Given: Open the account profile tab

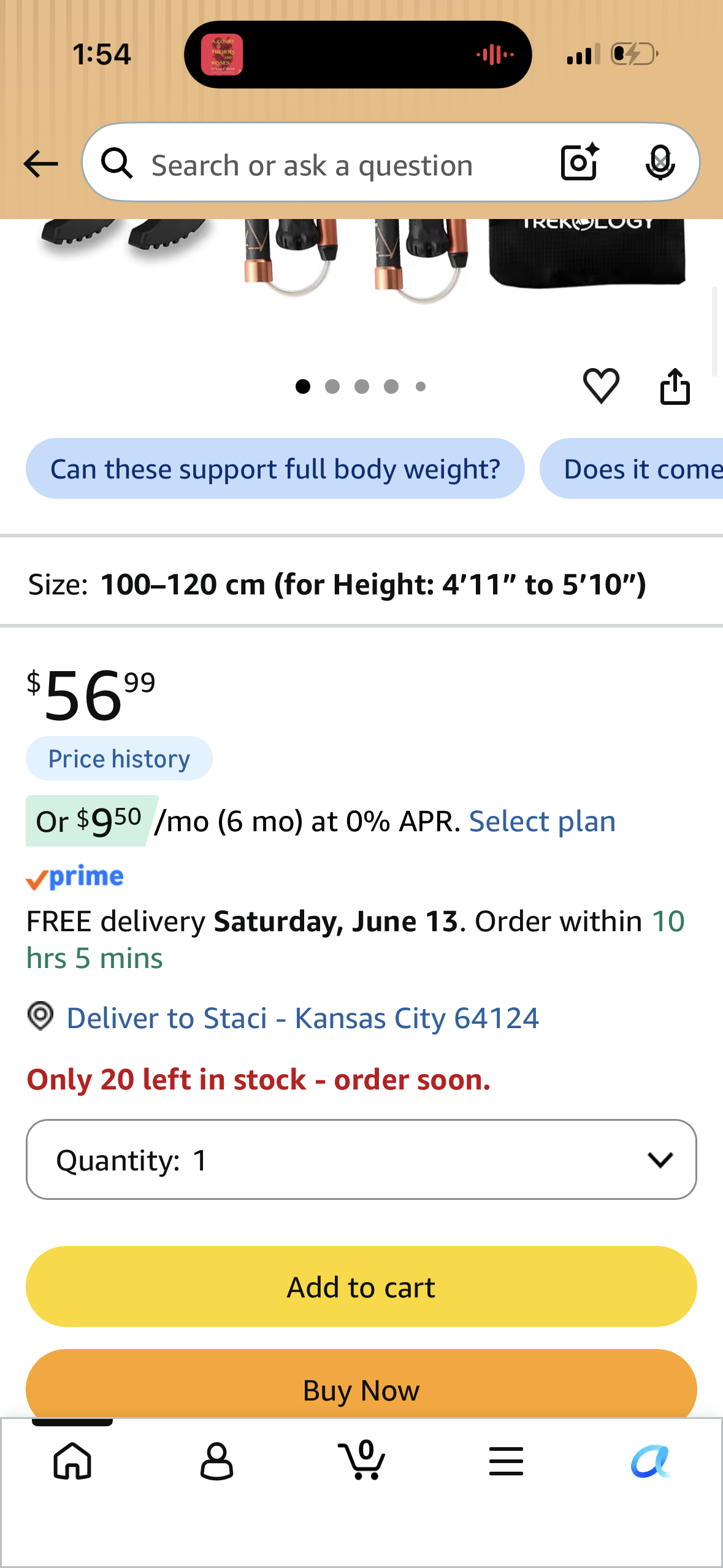Looking at the screenshot, I should 217,1461.
